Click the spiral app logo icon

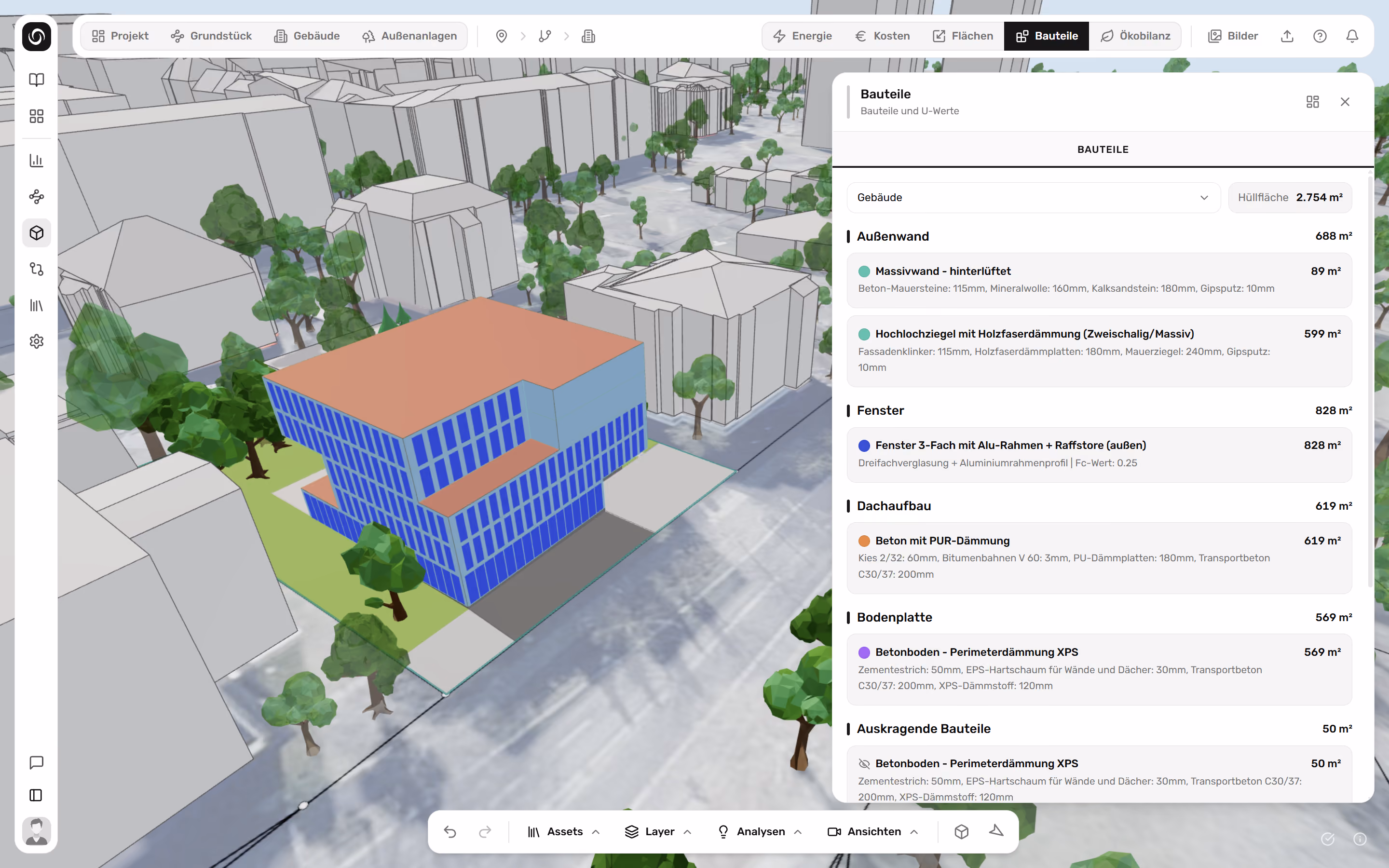pos(36,36)
